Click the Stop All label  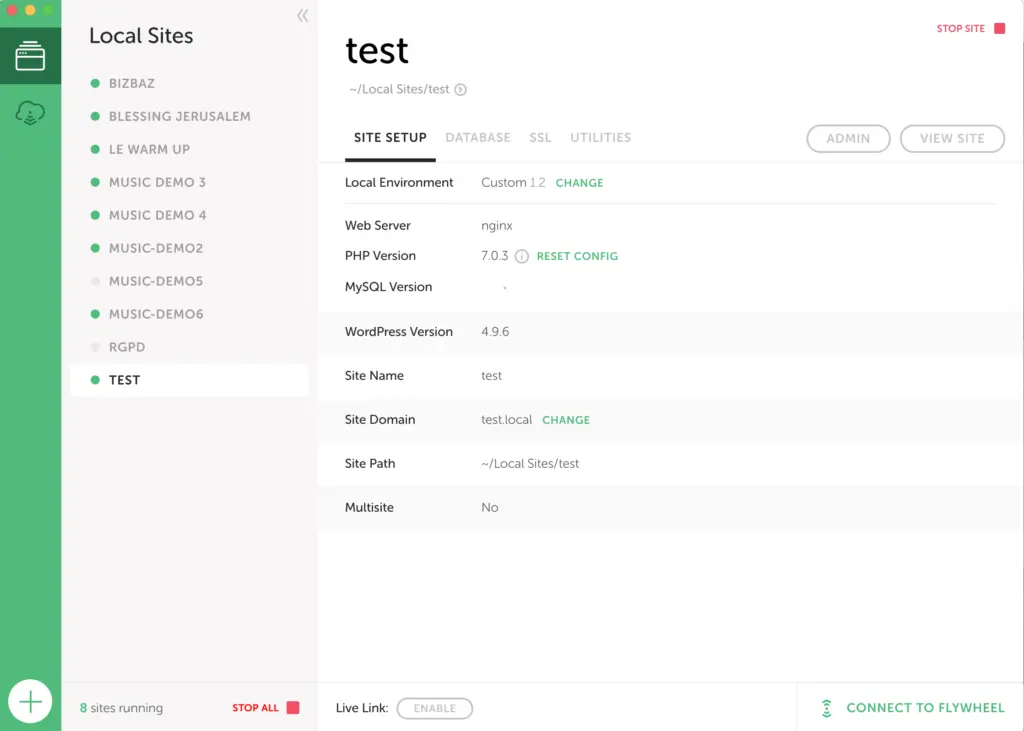(255, 708)
